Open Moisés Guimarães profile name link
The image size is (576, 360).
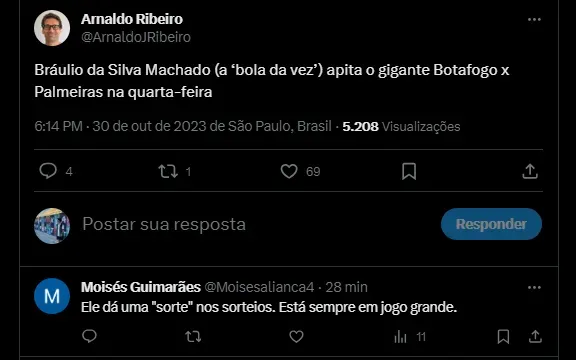[x=141, y=287]
